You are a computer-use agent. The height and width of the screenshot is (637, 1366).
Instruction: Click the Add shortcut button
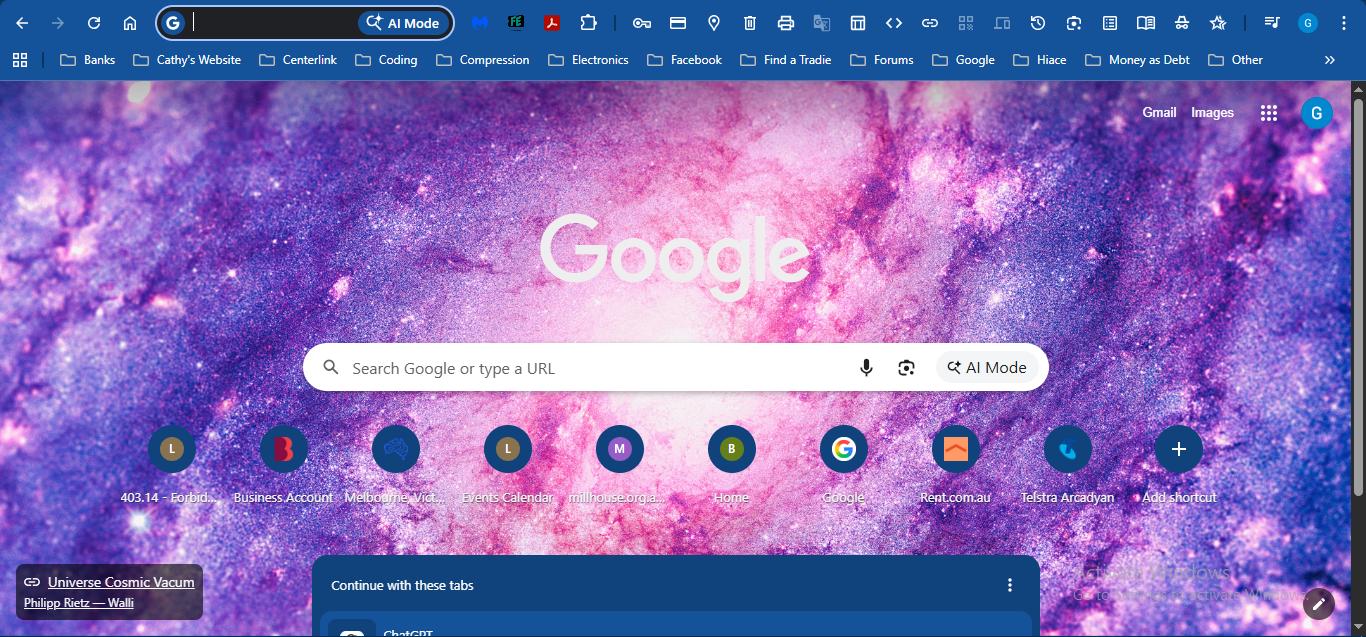coord(1179,466)
